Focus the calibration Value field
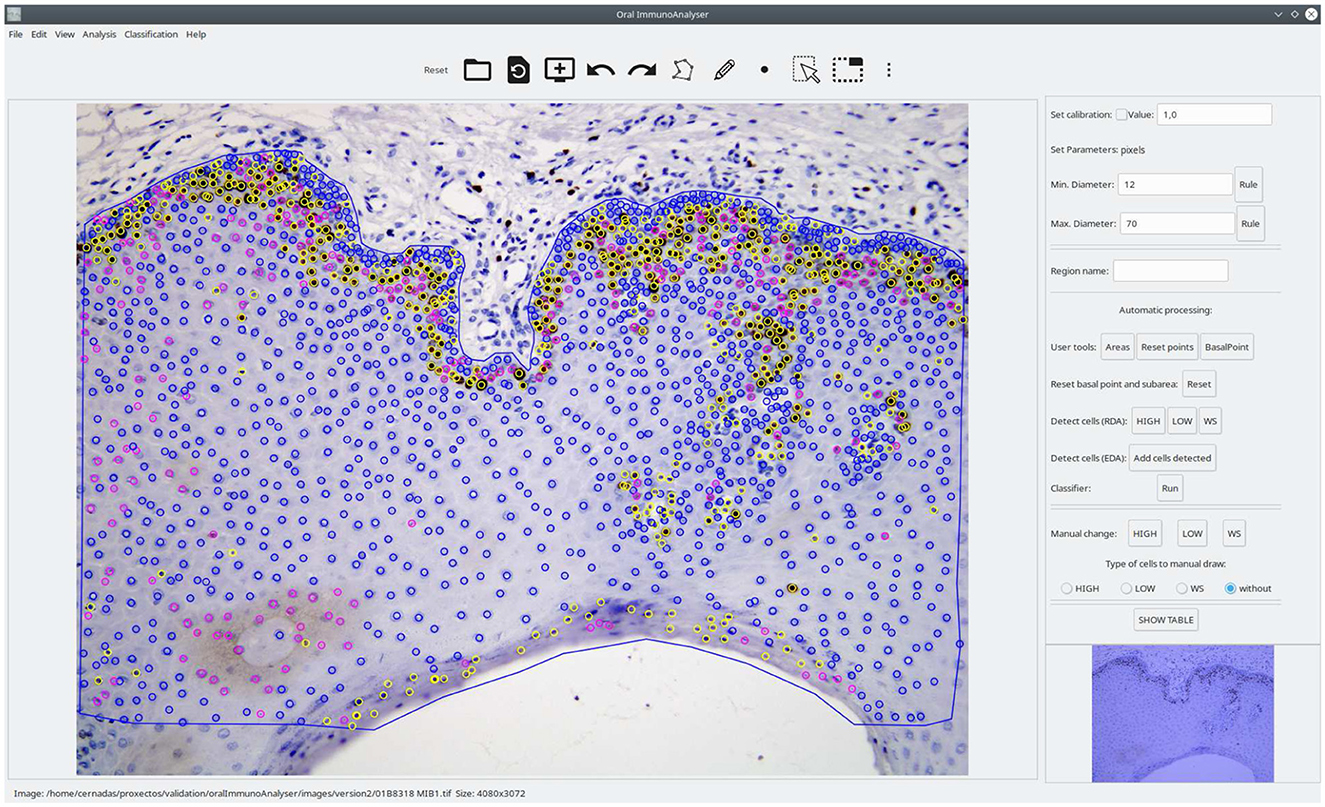Screen dimensions: 1325x807 tap(1214, 114)
